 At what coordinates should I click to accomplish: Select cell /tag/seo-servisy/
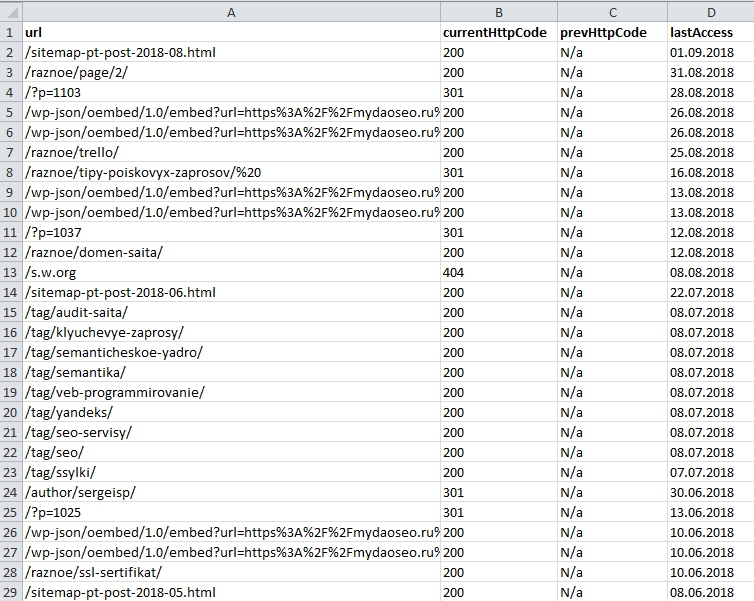[231, 433]
